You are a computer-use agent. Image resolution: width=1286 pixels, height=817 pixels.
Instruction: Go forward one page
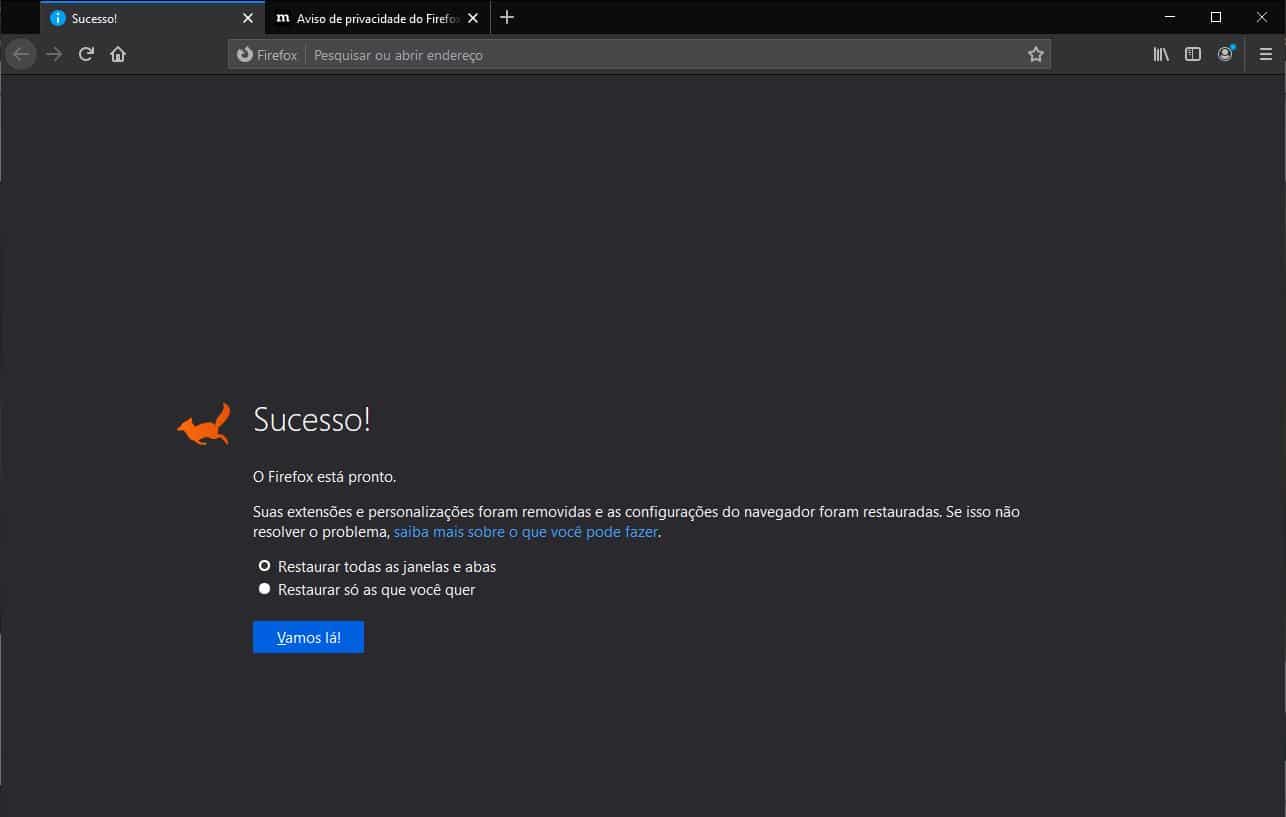(x=54, y=54)
